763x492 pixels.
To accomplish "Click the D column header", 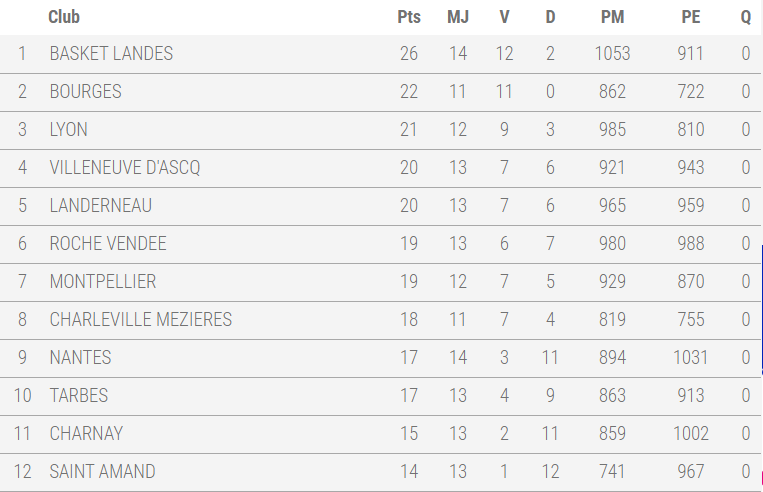I will pyautogui.click(x=550, y=17).
